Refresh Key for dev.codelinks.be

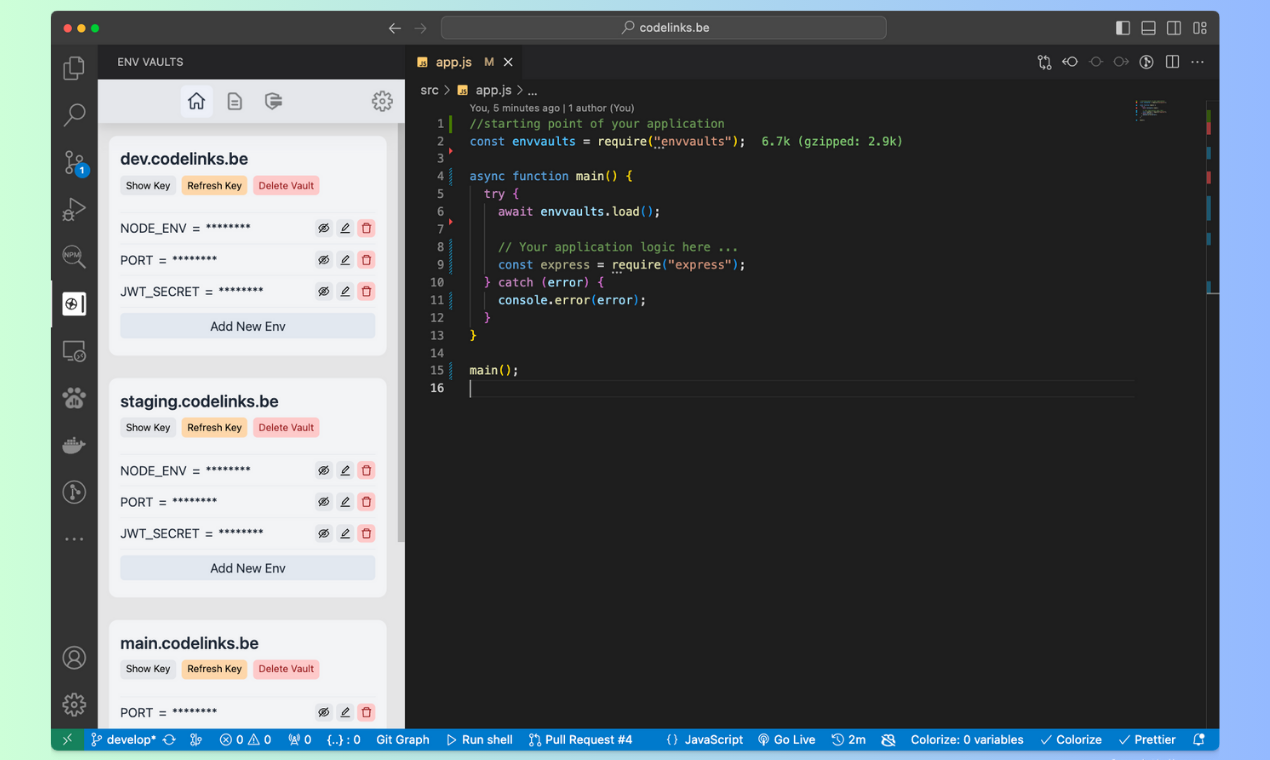coord(214,185)
